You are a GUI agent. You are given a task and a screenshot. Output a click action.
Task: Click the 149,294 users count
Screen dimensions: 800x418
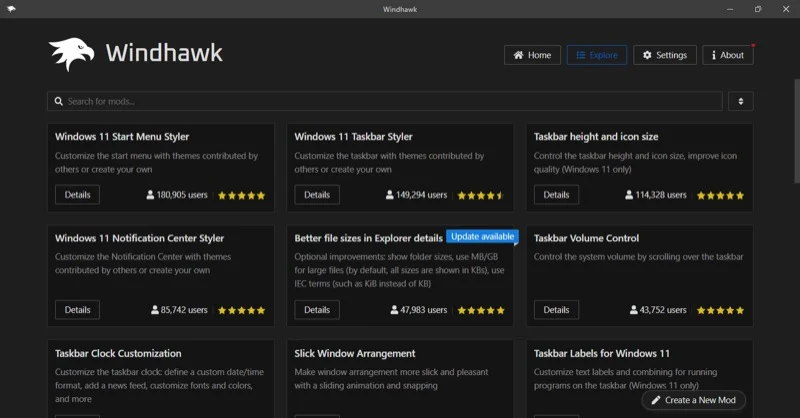pos(421,195)
